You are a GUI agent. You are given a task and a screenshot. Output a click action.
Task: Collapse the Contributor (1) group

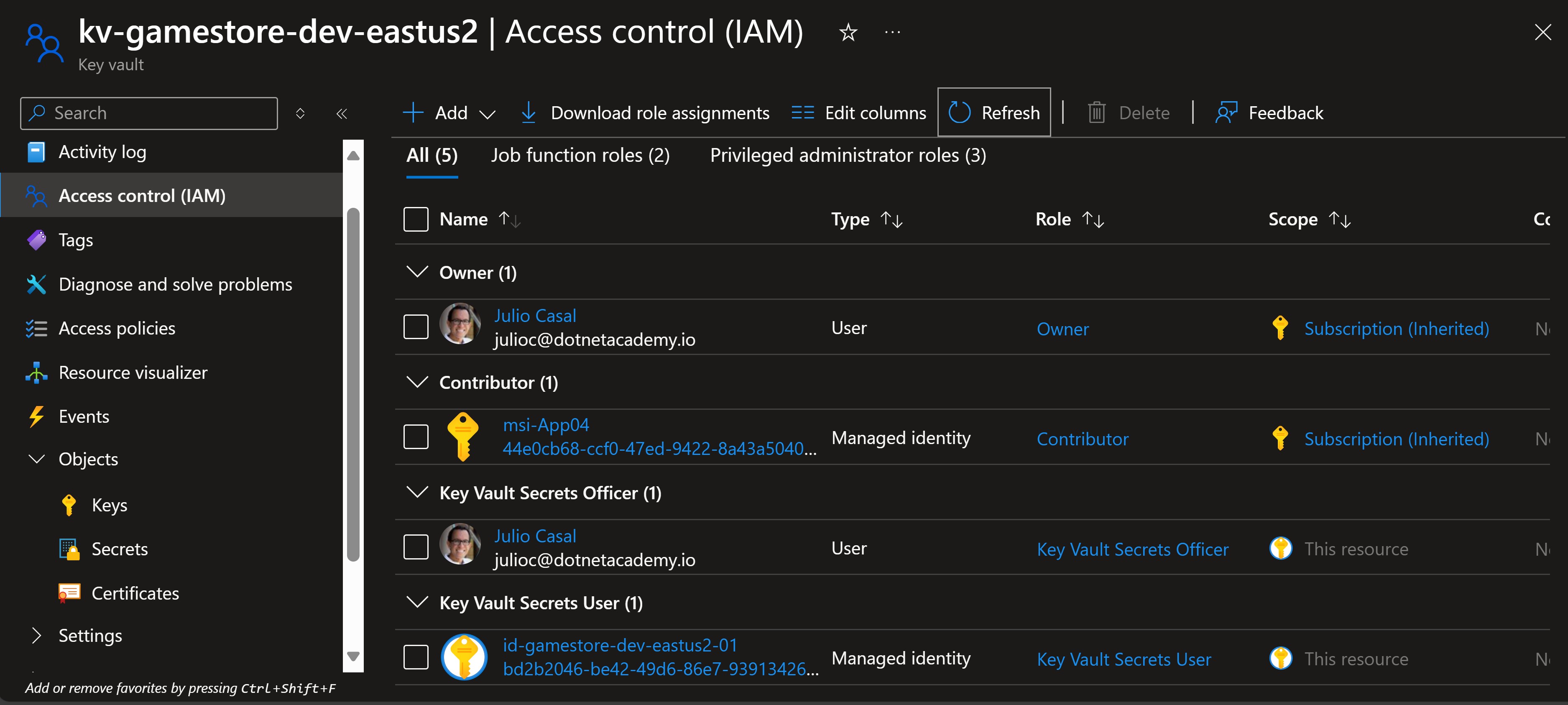point(417,382)
